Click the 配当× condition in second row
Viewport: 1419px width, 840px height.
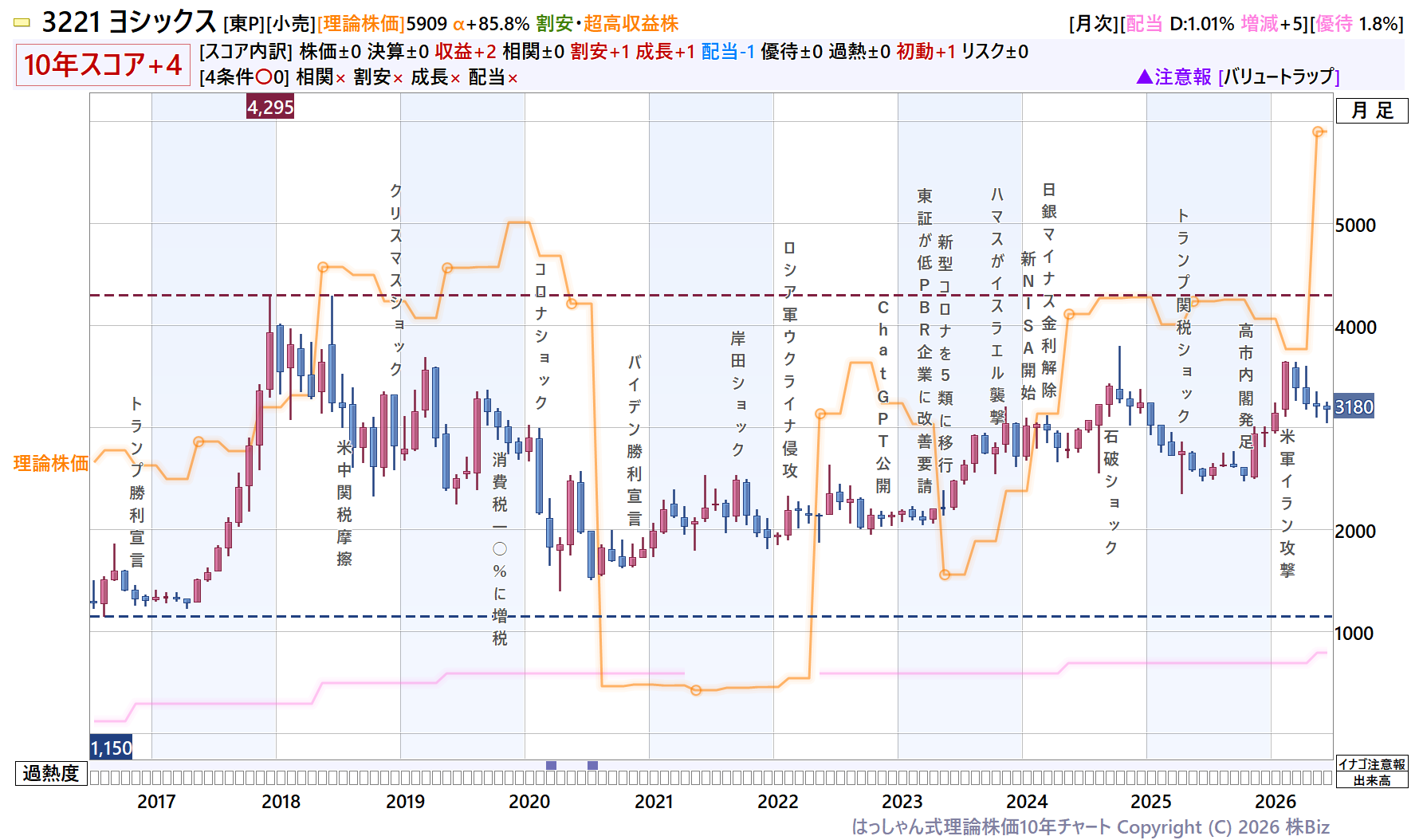493,77
